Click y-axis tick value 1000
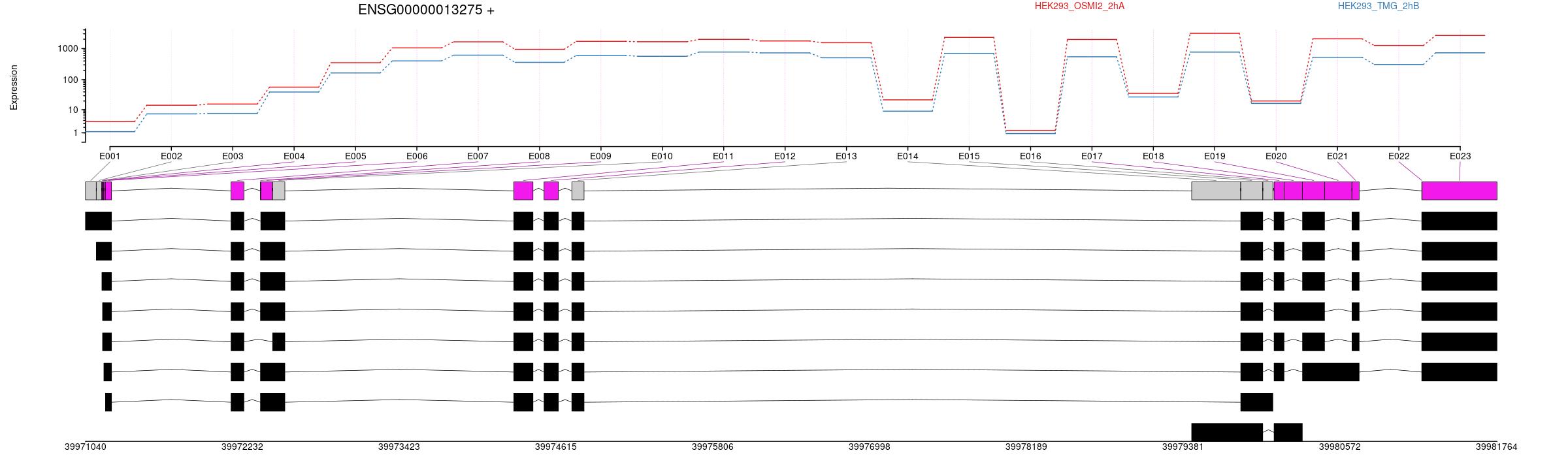The width and height of the screenshot is (1568, 457). (68, 48)
